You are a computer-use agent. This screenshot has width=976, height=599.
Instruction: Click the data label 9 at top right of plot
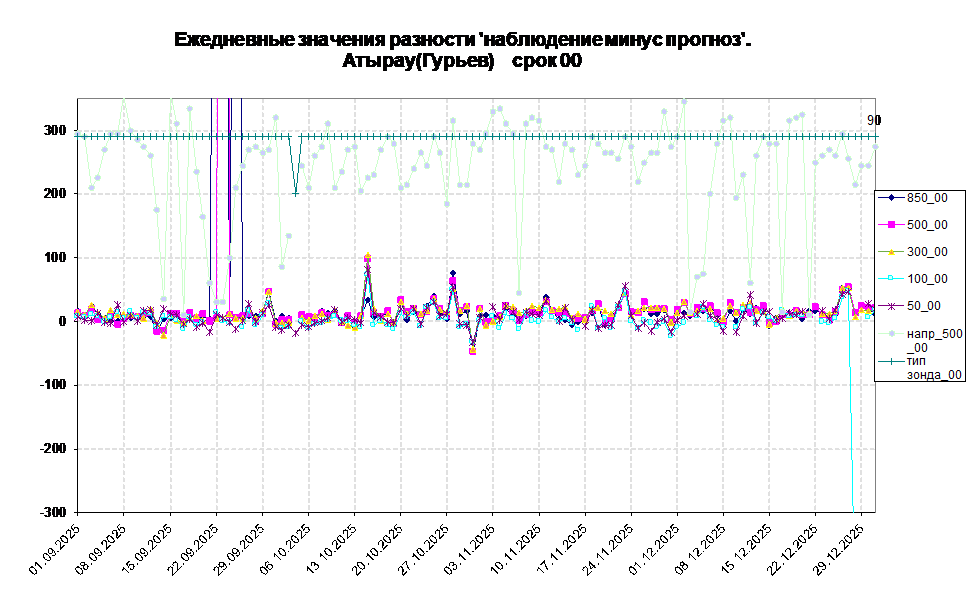[x=870, y=120]
